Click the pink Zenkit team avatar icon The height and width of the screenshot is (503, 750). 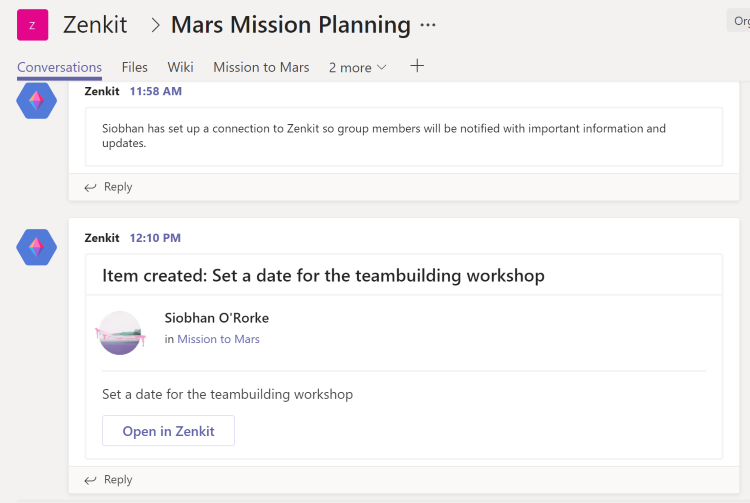33,25
